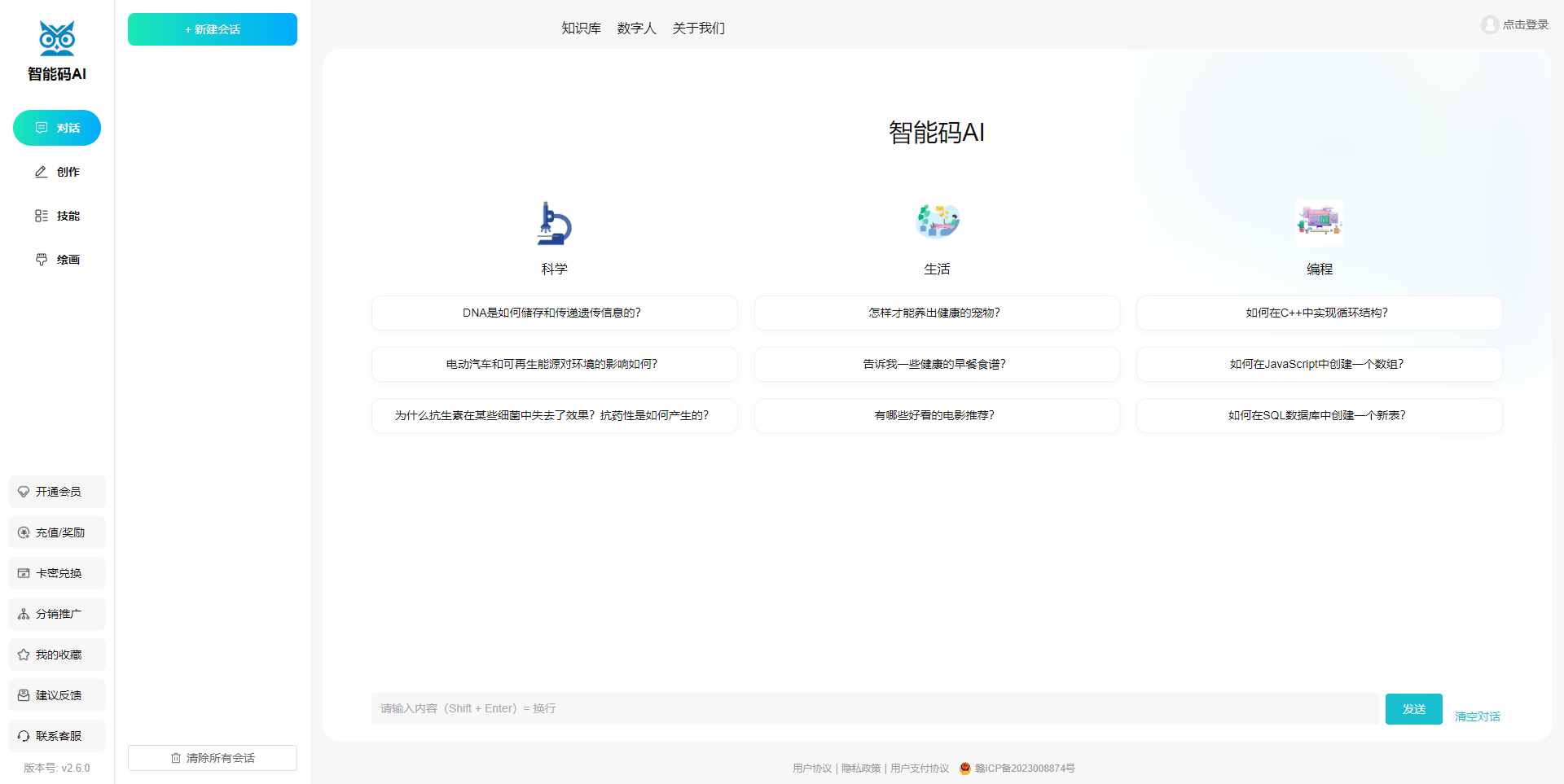The width and height of the screenshot is (1564, 784).
Task: Switch to the 绘画 sidebar tab
Action: 57,260
